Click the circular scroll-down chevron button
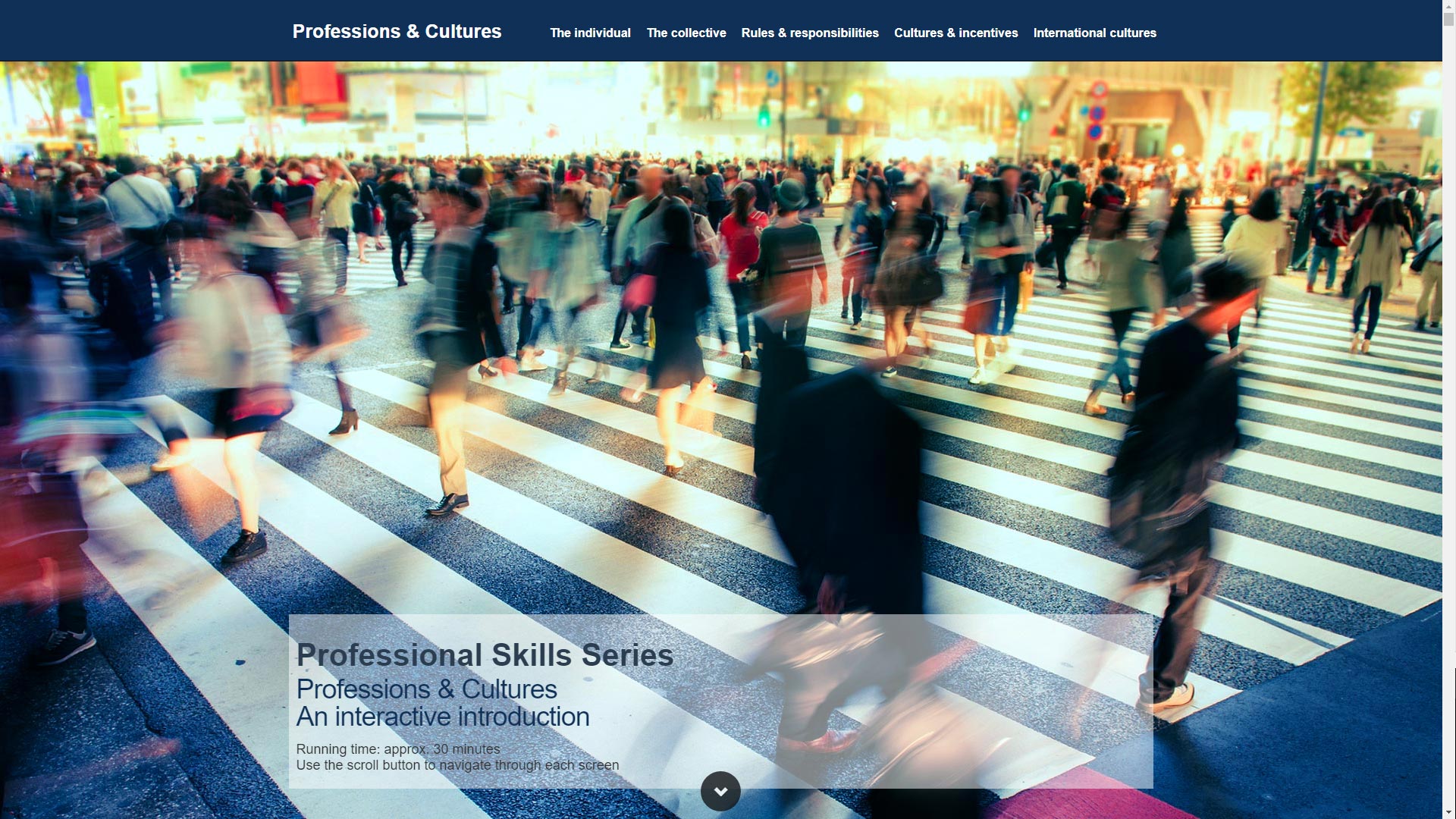 (x=720, y=791)
